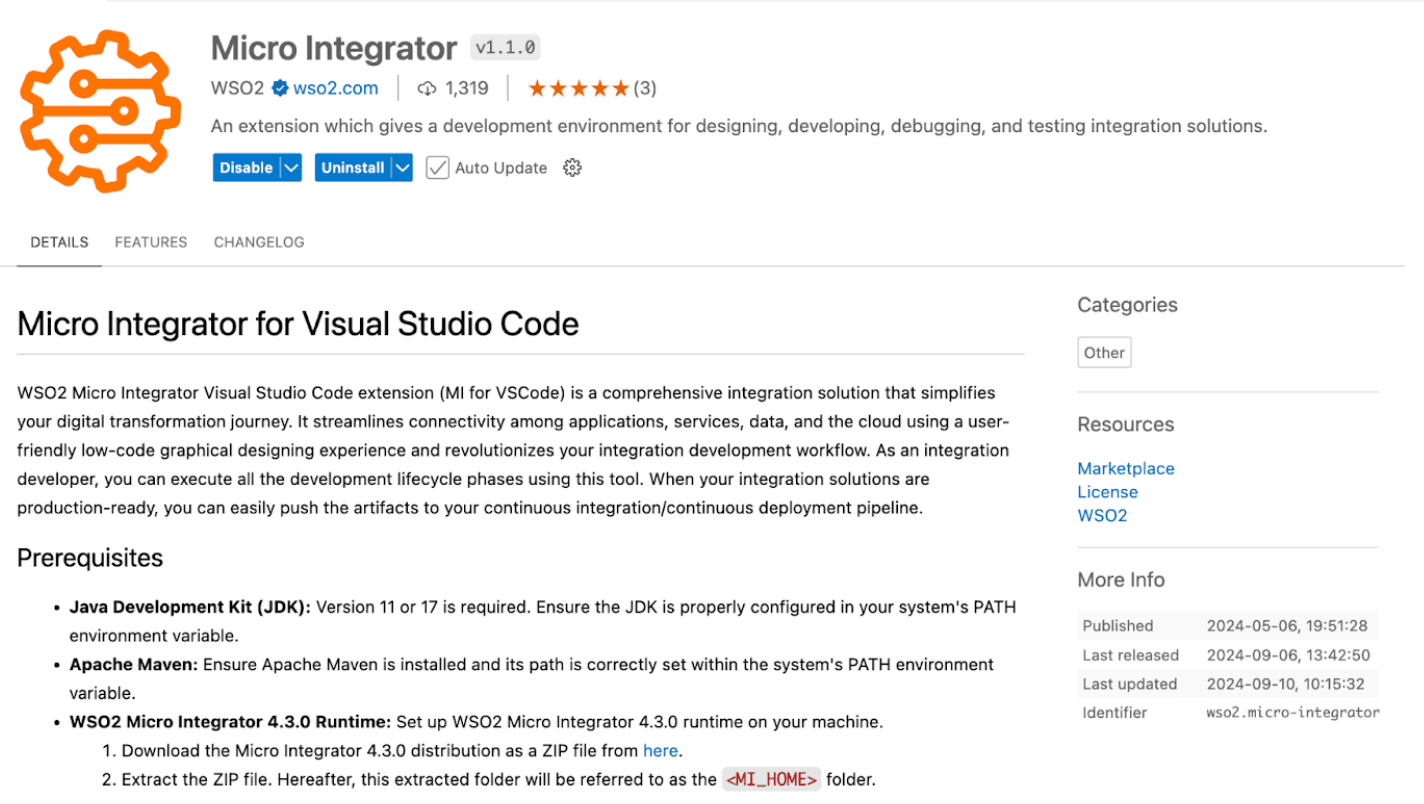Viewport: 1424px width, 804px height.
Task: Expand the Disable button dropdown arrow
Action: coord(291,168)
